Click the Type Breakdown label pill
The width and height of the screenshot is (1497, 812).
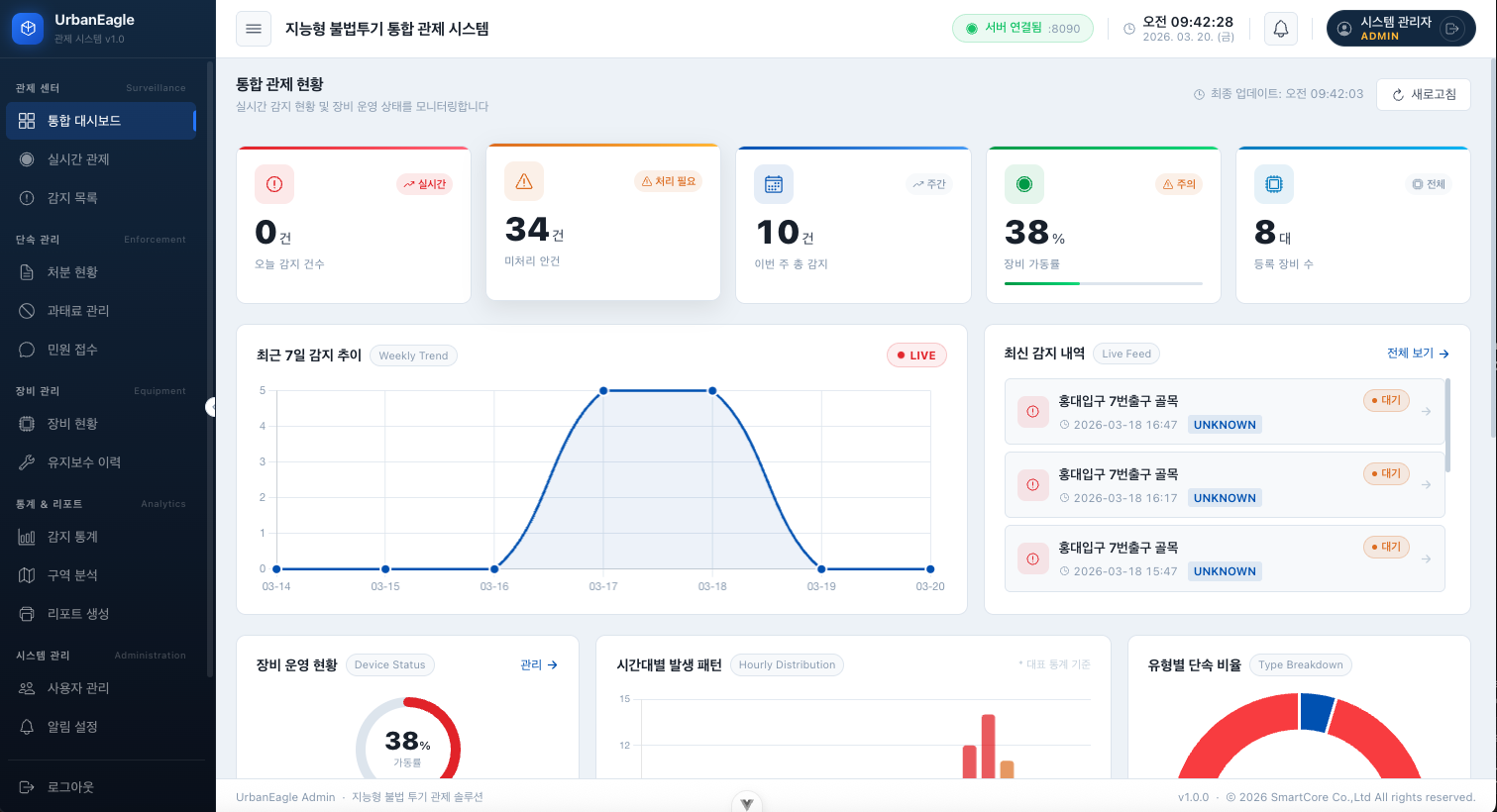pos(1301,665)
